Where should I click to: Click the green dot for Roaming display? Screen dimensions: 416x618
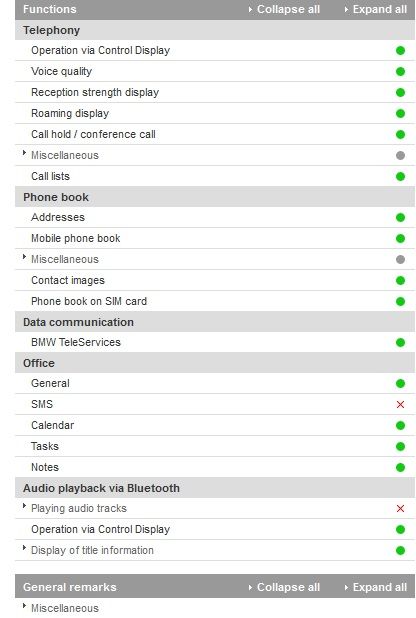pos(400,114)
